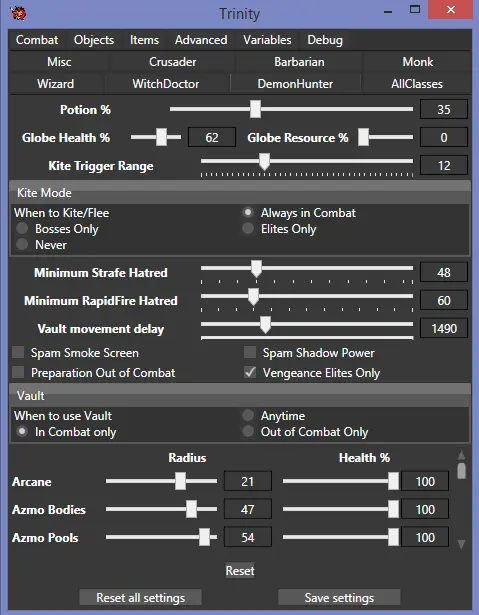This screenshot has width=479, height=615.
Task: Choose Anytime for Vault usage
Action: pyautogui.click(x=248, y=415)
